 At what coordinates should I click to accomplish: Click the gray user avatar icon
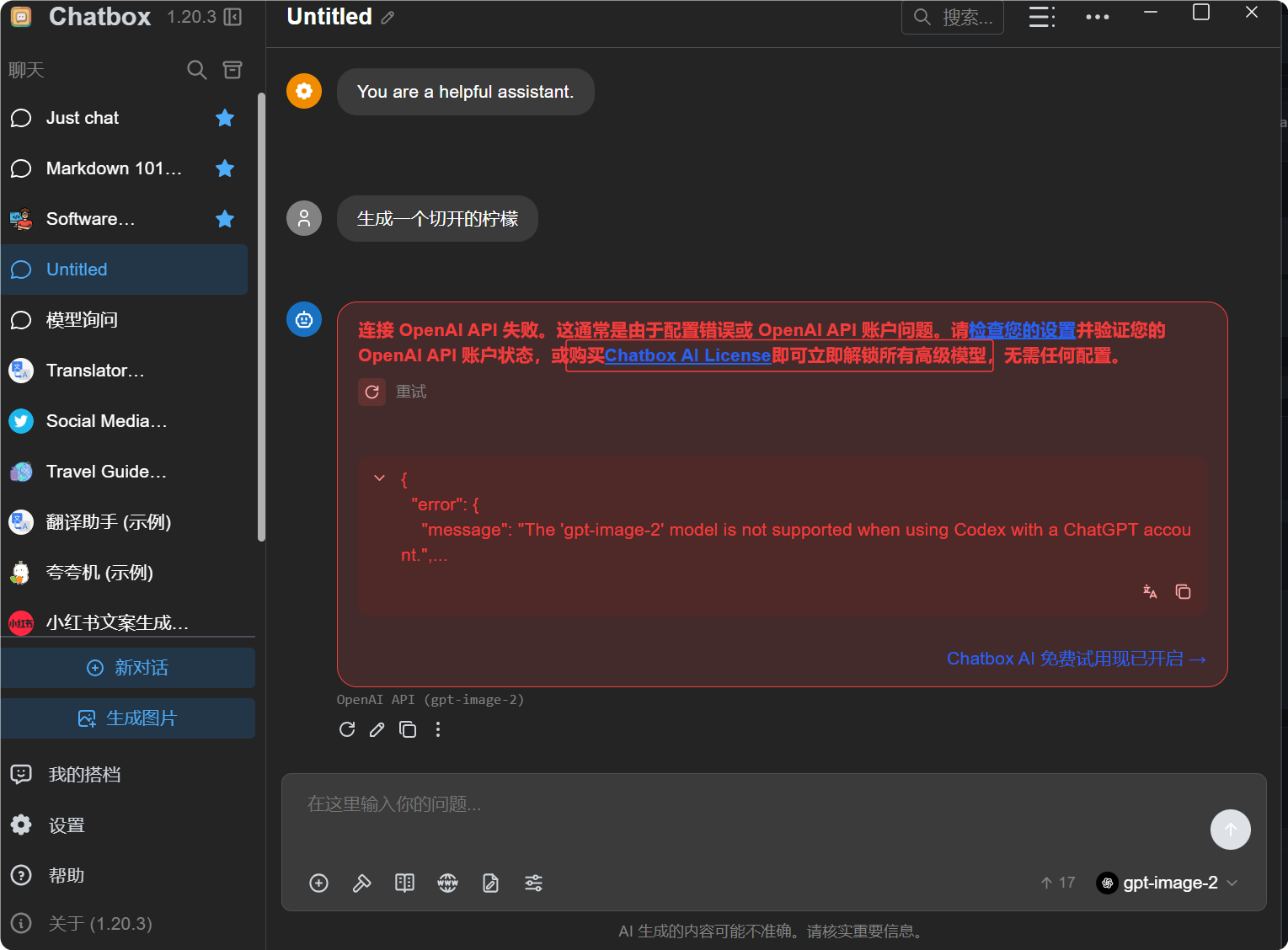coord(304,218)
